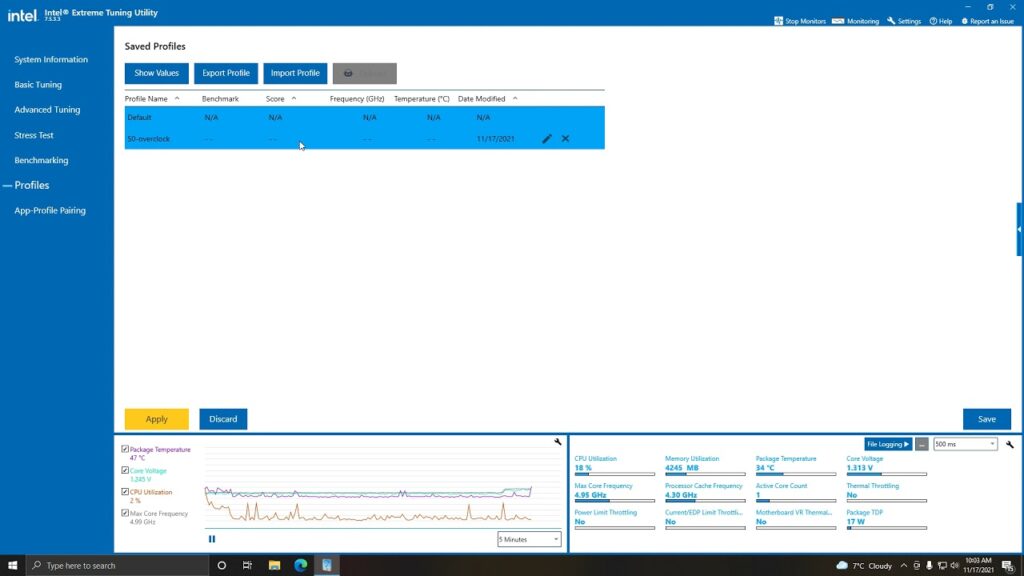Expand the collapsed side panel arrow on the right edge
1024x576 pixels.
click(1019, 229)
